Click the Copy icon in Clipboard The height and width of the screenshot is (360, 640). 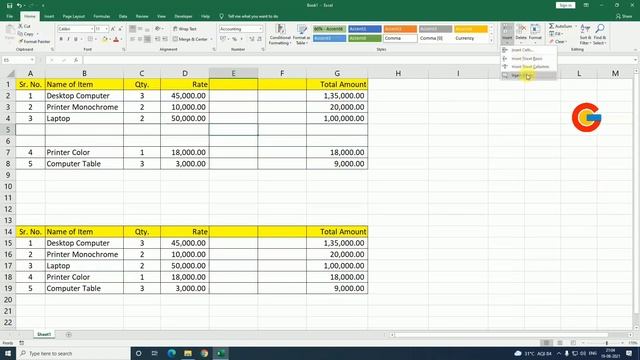click(x=20, y=34)
